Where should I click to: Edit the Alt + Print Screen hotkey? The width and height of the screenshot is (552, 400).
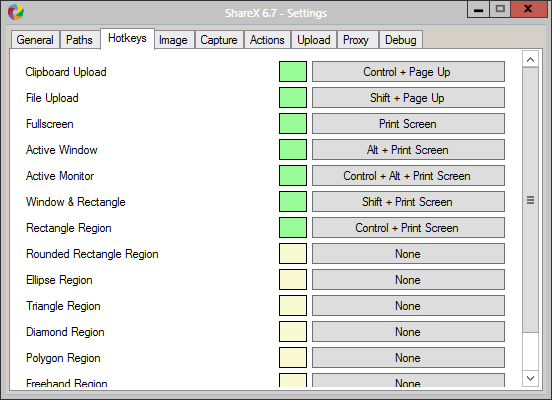[x=408, y=150]
